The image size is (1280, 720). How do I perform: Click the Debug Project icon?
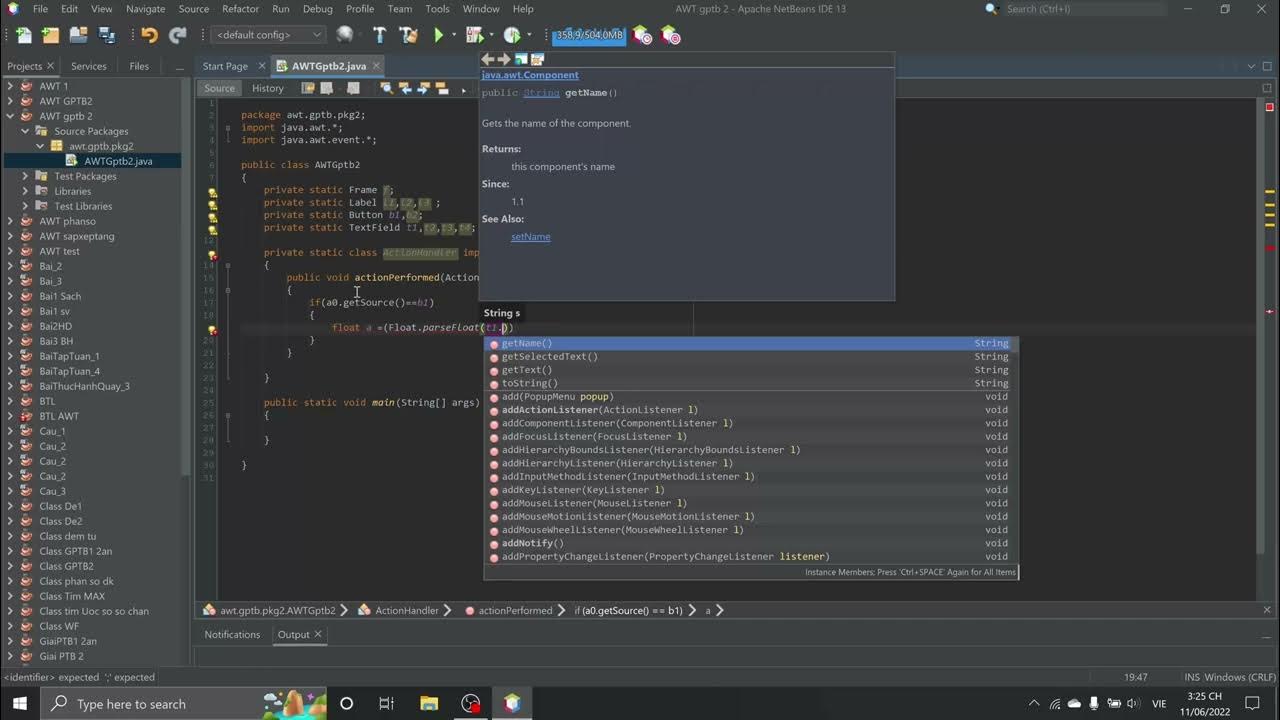tap(475, 35)
